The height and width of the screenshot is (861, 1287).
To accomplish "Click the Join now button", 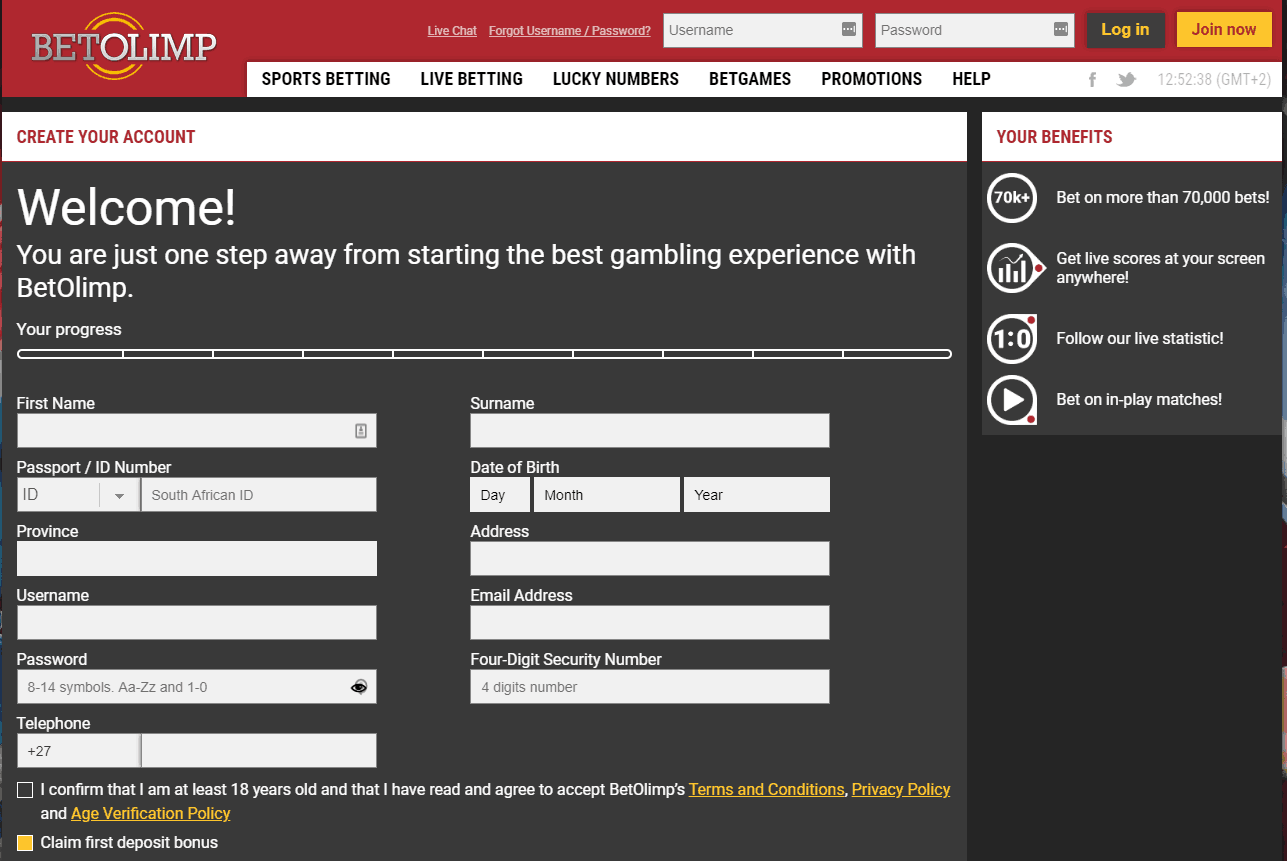I will (1224, 30).
